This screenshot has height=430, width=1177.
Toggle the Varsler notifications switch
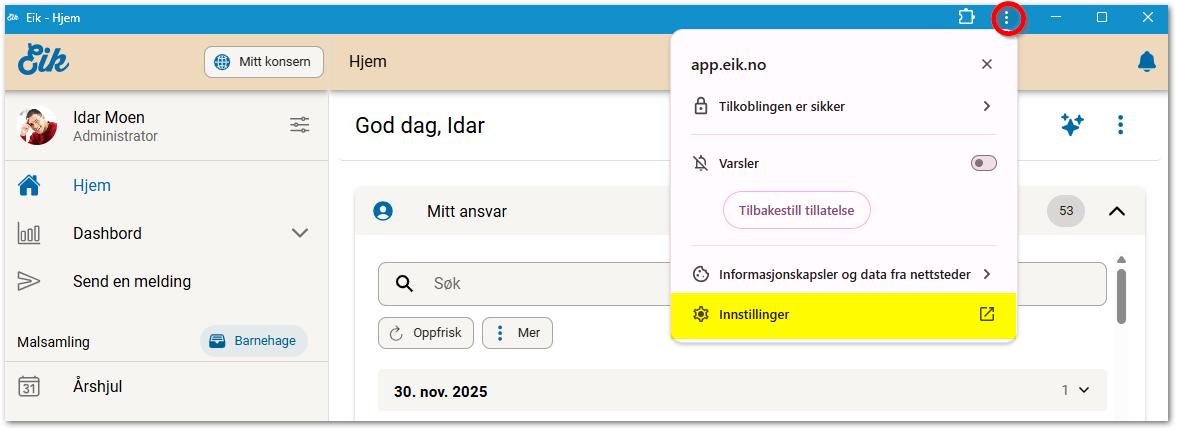983,163
